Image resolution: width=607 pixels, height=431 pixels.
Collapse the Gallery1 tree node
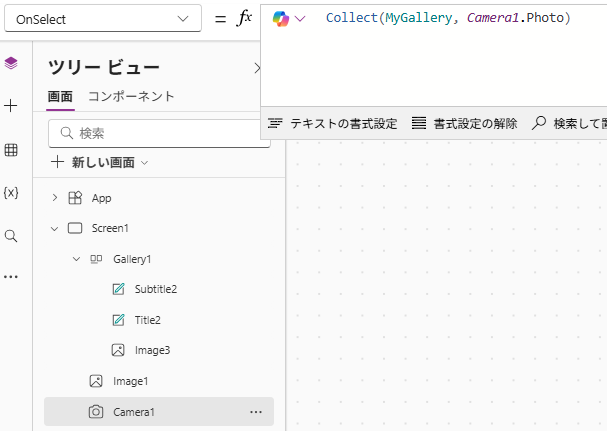tap(77, 259)
